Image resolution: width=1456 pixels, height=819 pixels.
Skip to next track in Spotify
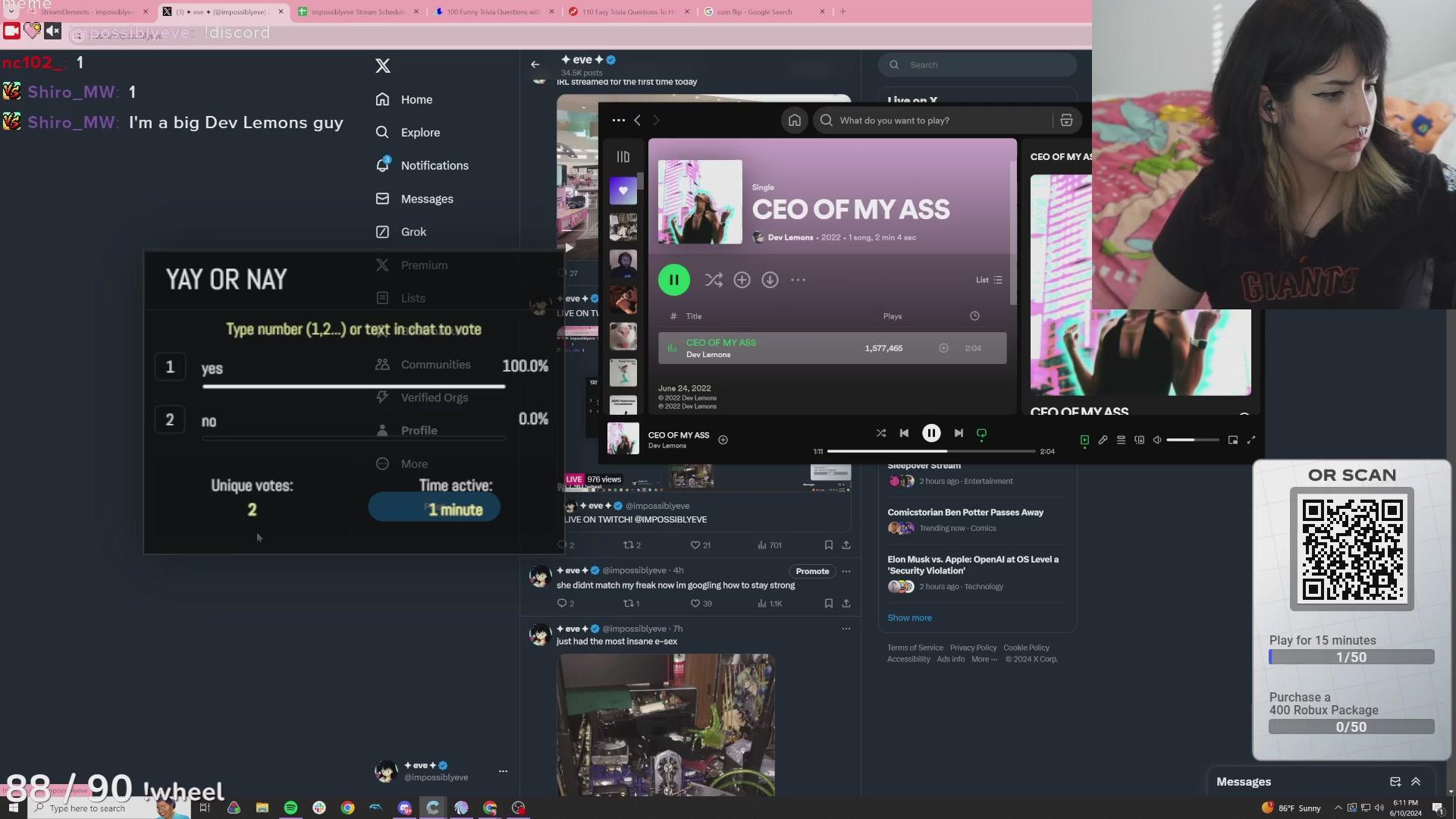coord(959,433)
